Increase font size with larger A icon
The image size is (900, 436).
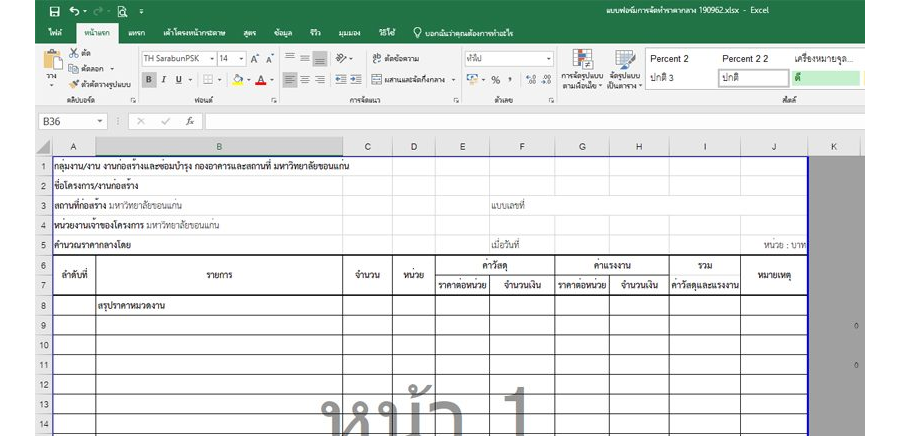[x=255, y=59]
